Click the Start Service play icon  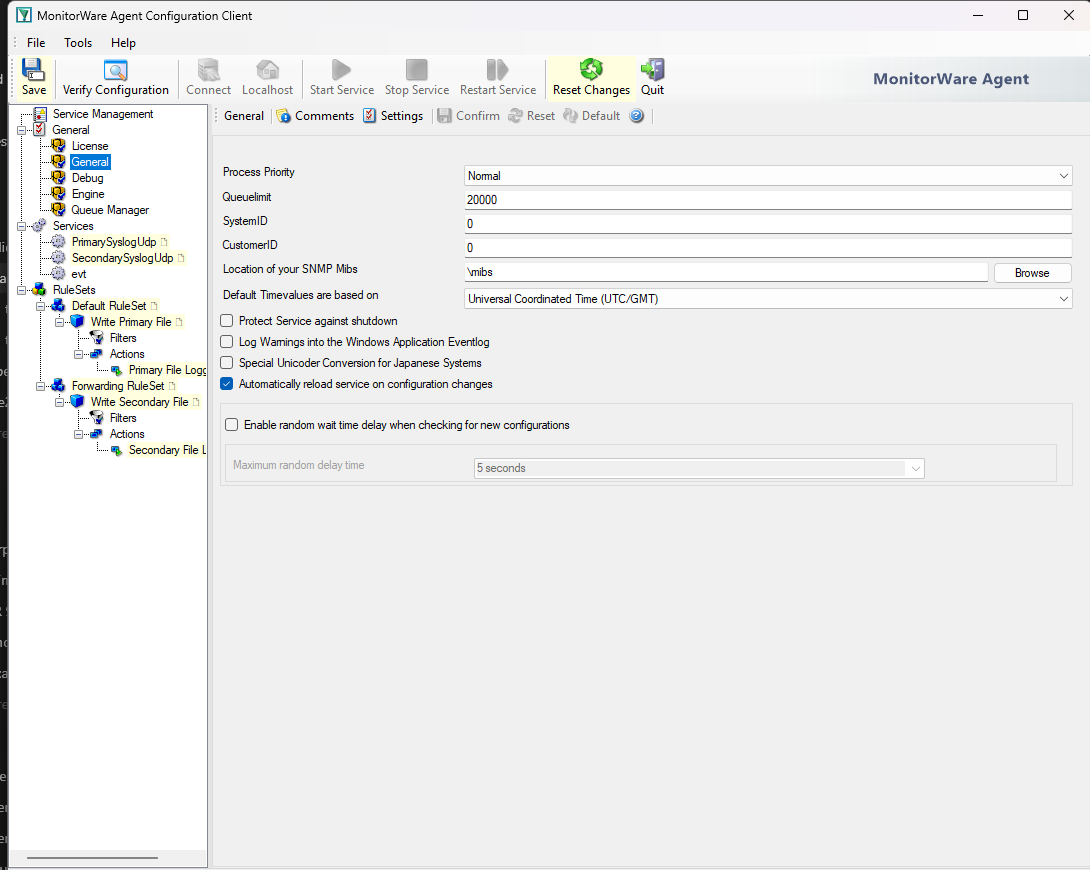(x=341, y=70)
